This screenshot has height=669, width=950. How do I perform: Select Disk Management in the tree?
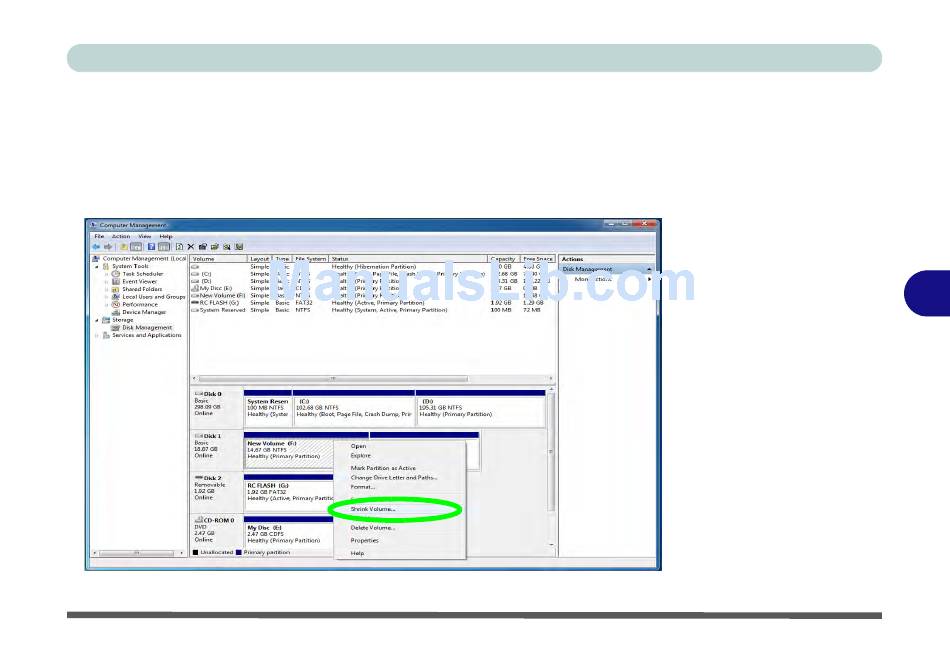[x=147, y=328]
